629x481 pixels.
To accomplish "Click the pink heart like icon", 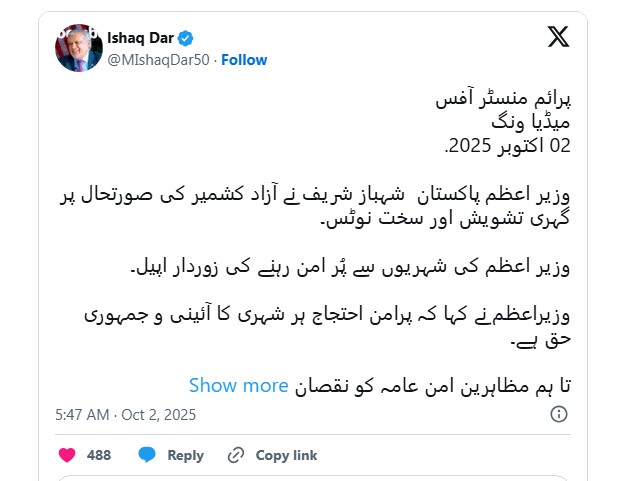I will coord(67,455).
